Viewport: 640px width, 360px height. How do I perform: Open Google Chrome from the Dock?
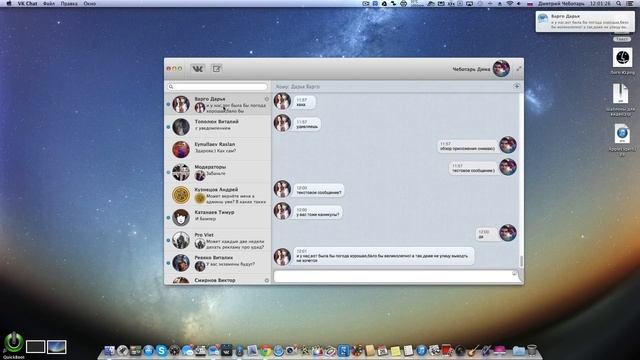pos(266,350)
